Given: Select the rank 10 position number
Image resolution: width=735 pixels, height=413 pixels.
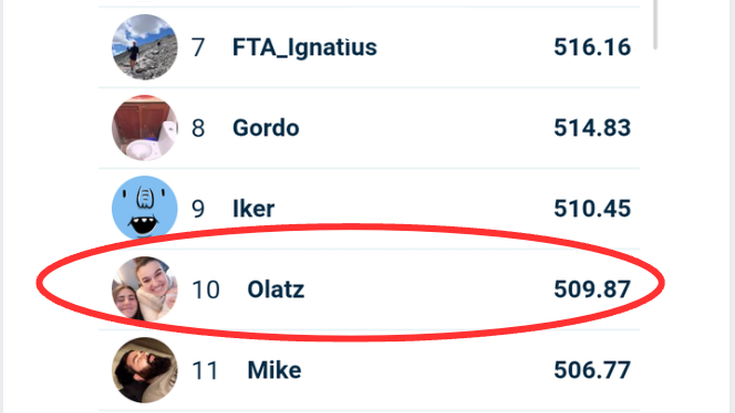Looking at the screenshot, I should click(x=205, y=290).
